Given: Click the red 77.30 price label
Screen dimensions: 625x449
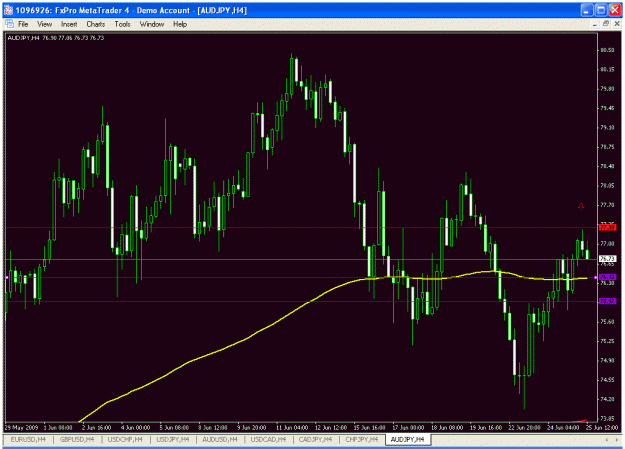Looking at the screenshot, I should pos(607,228).
